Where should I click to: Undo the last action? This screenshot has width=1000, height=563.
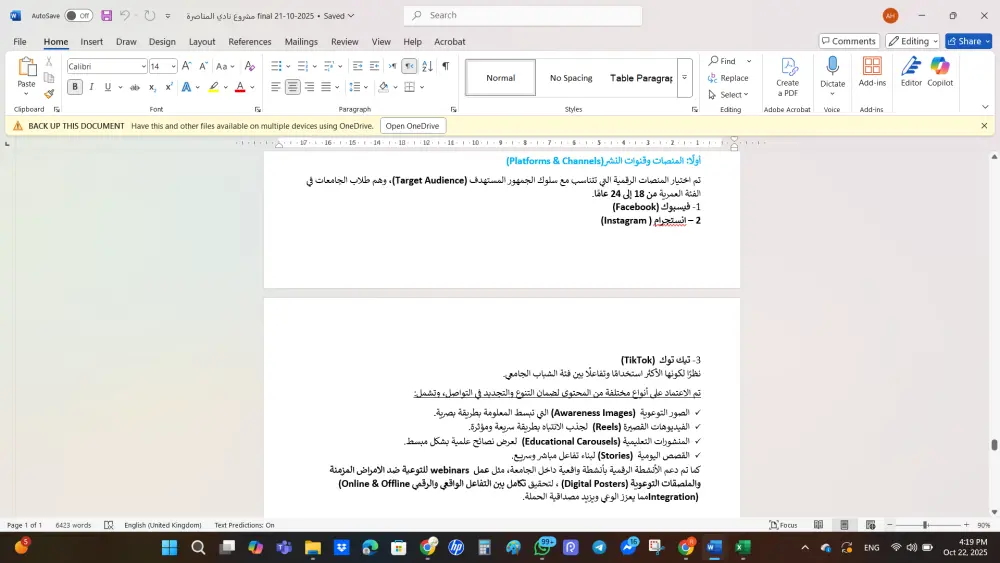(x=125, y=15)
